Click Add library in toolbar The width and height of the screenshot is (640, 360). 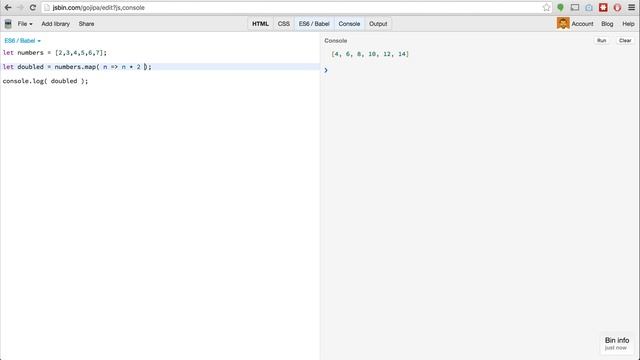pyautogui.click(x=56, y=24)
